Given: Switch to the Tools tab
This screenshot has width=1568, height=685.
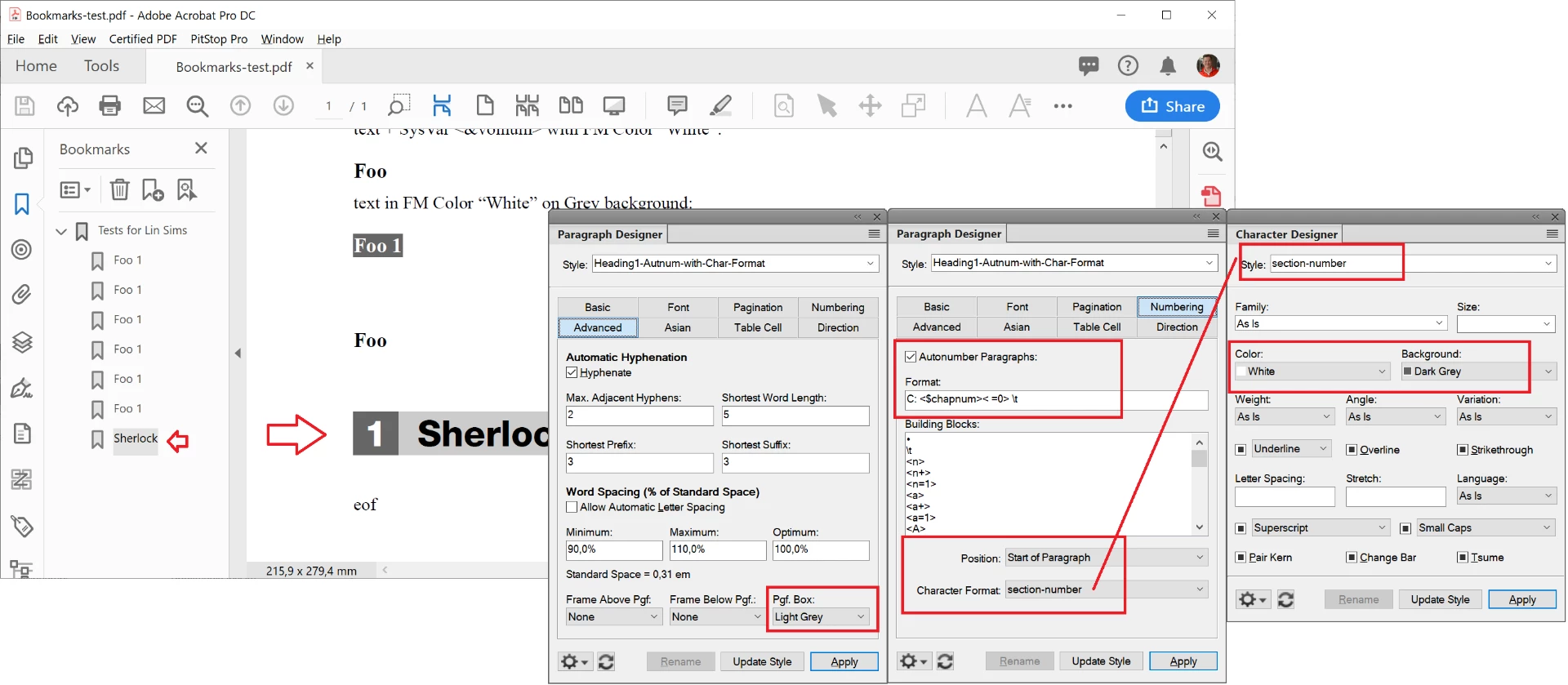Looking at the screenshot, I should point(101,66).
